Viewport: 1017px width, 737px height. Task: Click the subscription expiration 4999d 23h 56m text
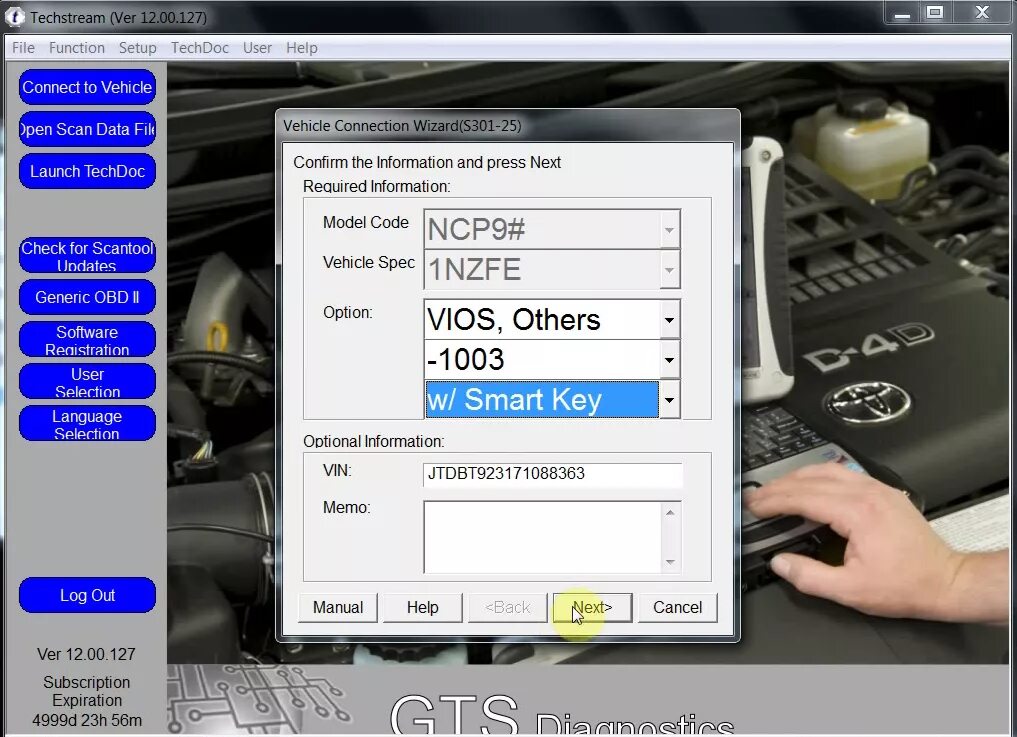coord(87,720)
